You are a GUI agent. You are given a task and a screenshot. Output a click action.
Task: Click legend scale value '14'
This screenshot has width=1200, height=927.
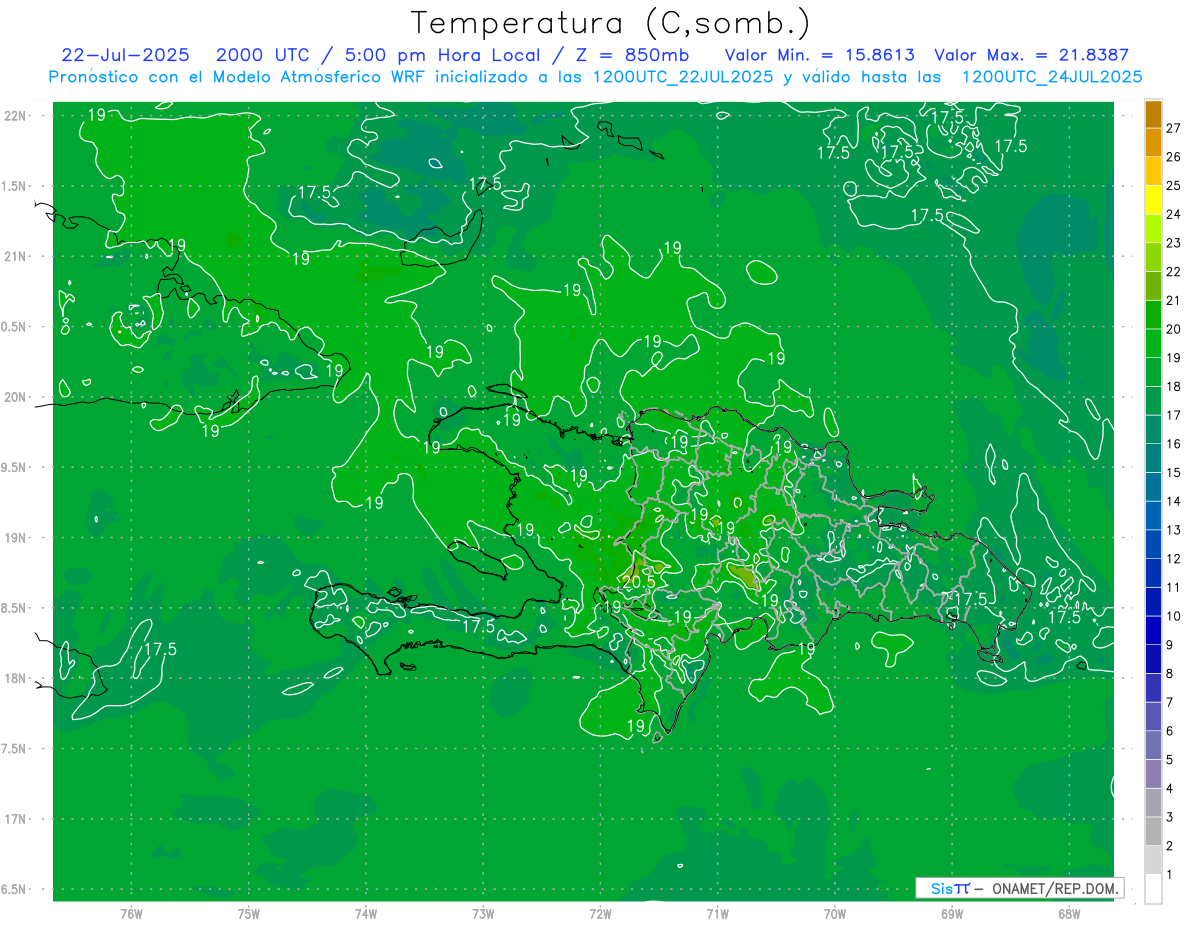click(x=1173, y=501)
